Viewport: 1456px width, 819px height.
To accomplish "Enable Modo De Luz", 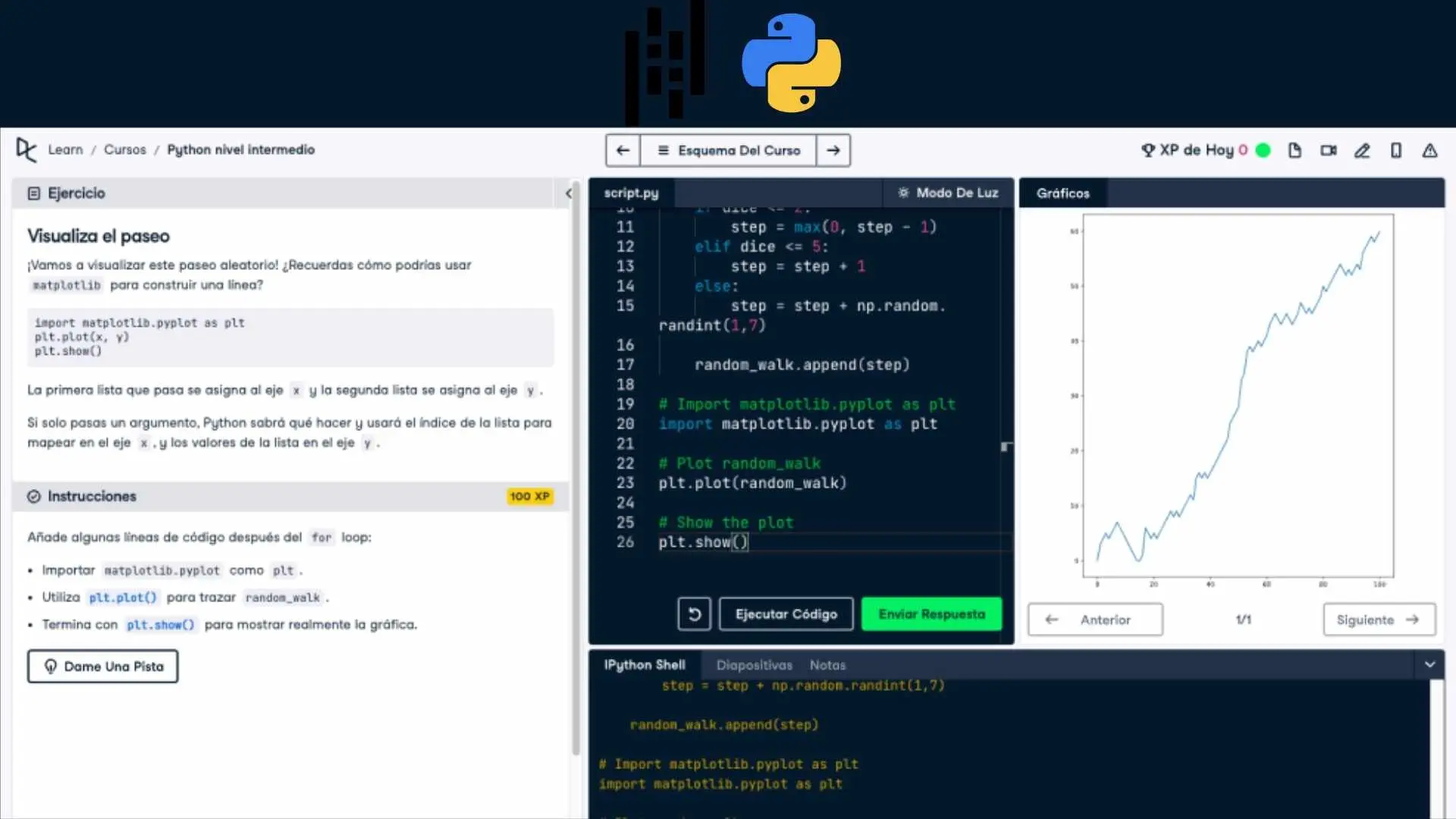I will pyautogui.click(x=947, y=193).
